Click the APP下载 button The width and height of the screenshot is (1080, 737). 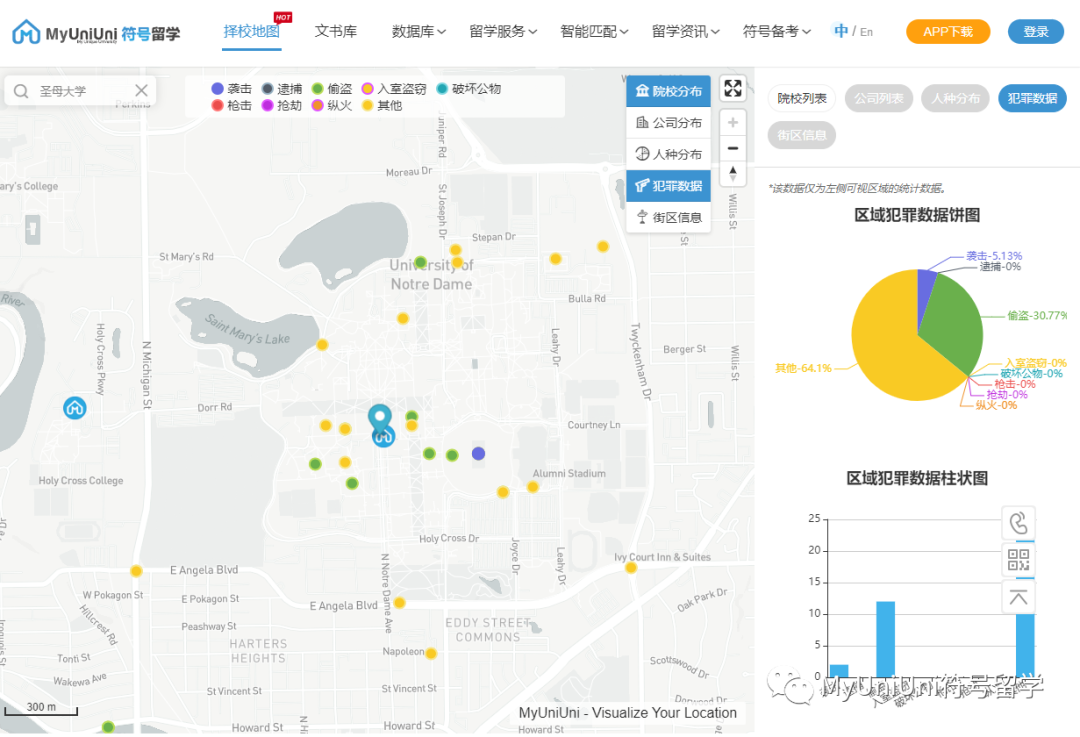tap(948, 32)
